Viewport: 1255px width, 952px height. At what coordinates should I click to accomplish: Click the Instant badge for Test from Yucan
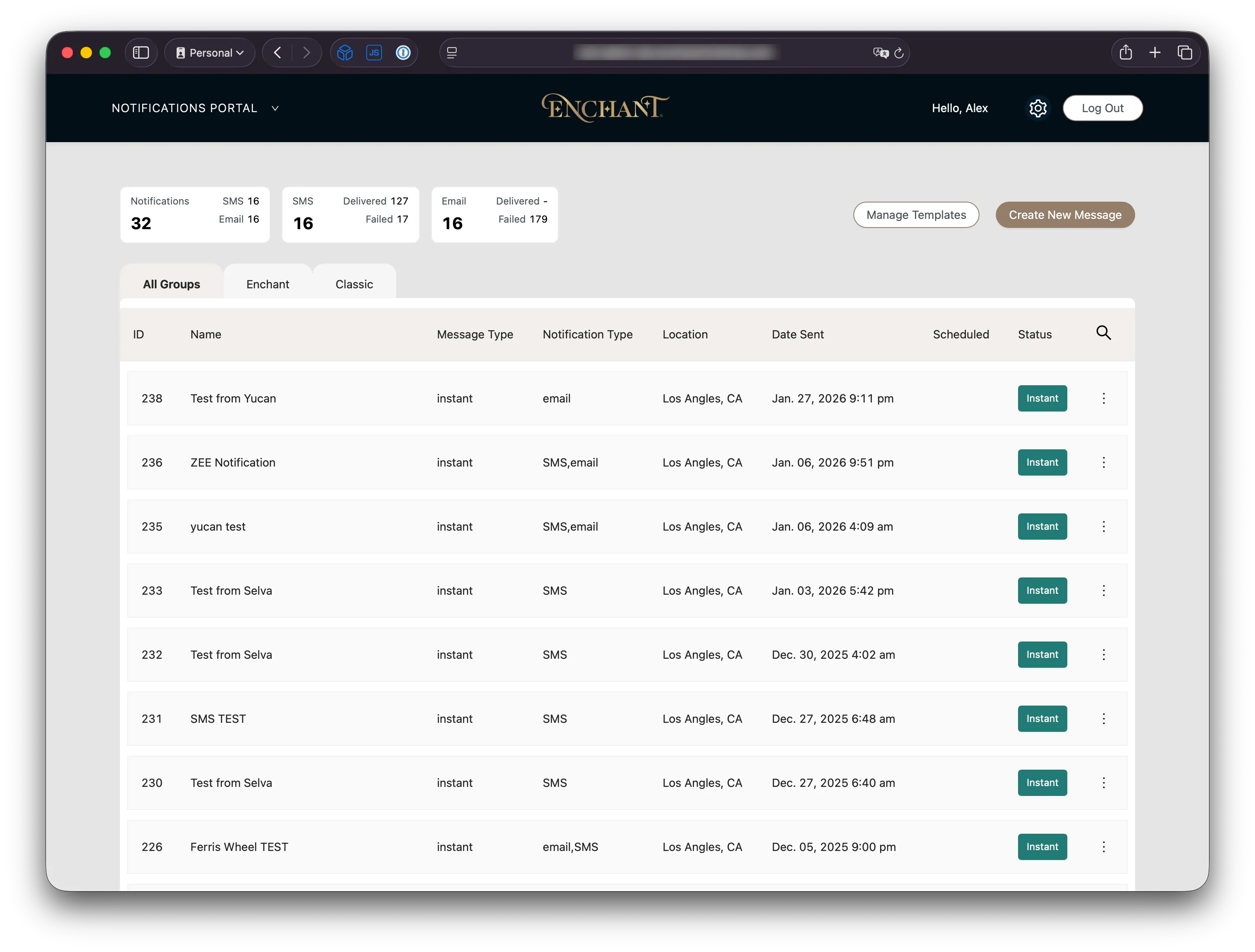click(1042, 398)
